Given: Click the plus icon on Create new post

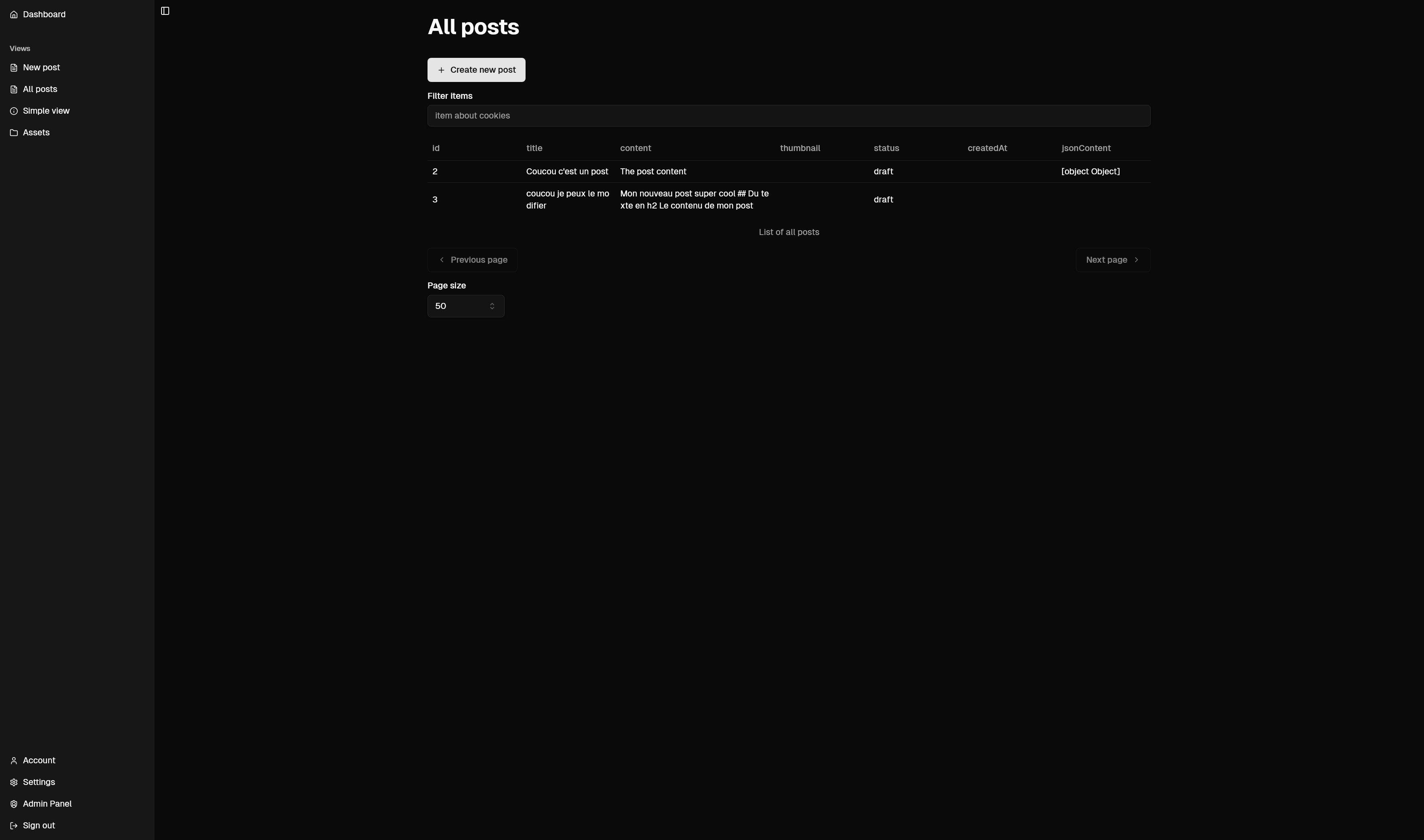Looking at the screenshot, I should click(441, 69).
